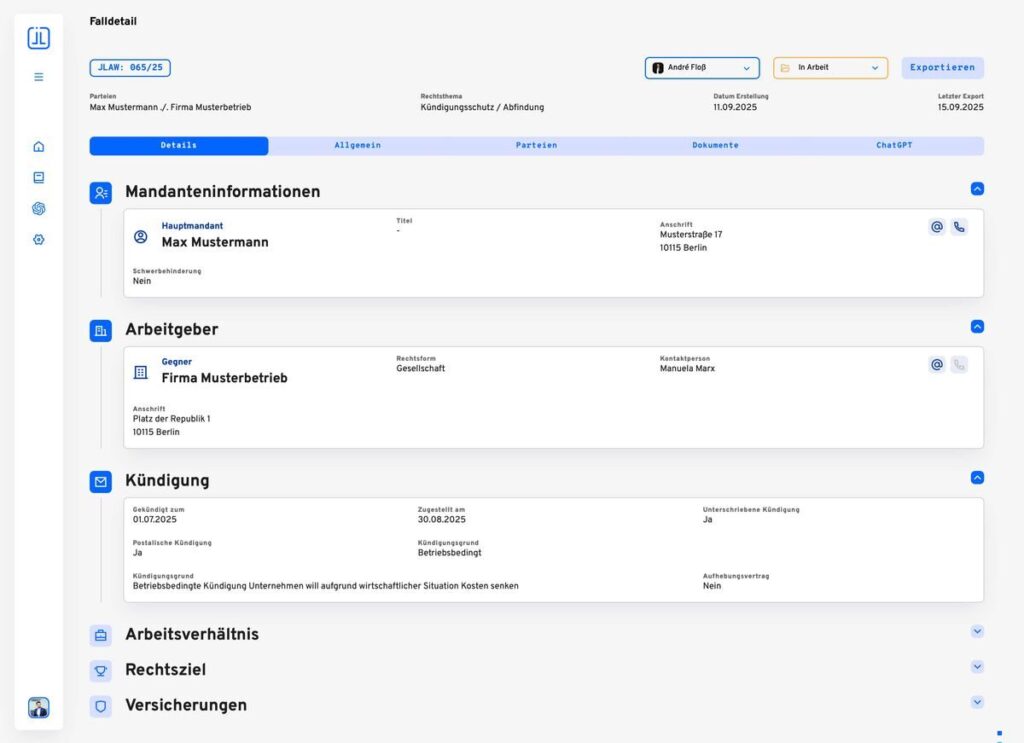Click the JL logo in sidebar
The image size is (1024, 743).
(38, 38)
